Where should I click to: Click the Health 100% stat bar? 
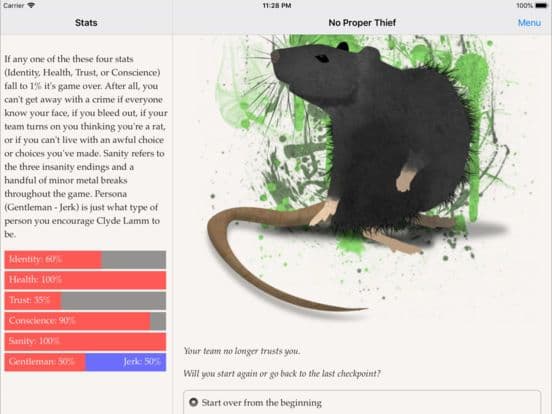(85, 280)
